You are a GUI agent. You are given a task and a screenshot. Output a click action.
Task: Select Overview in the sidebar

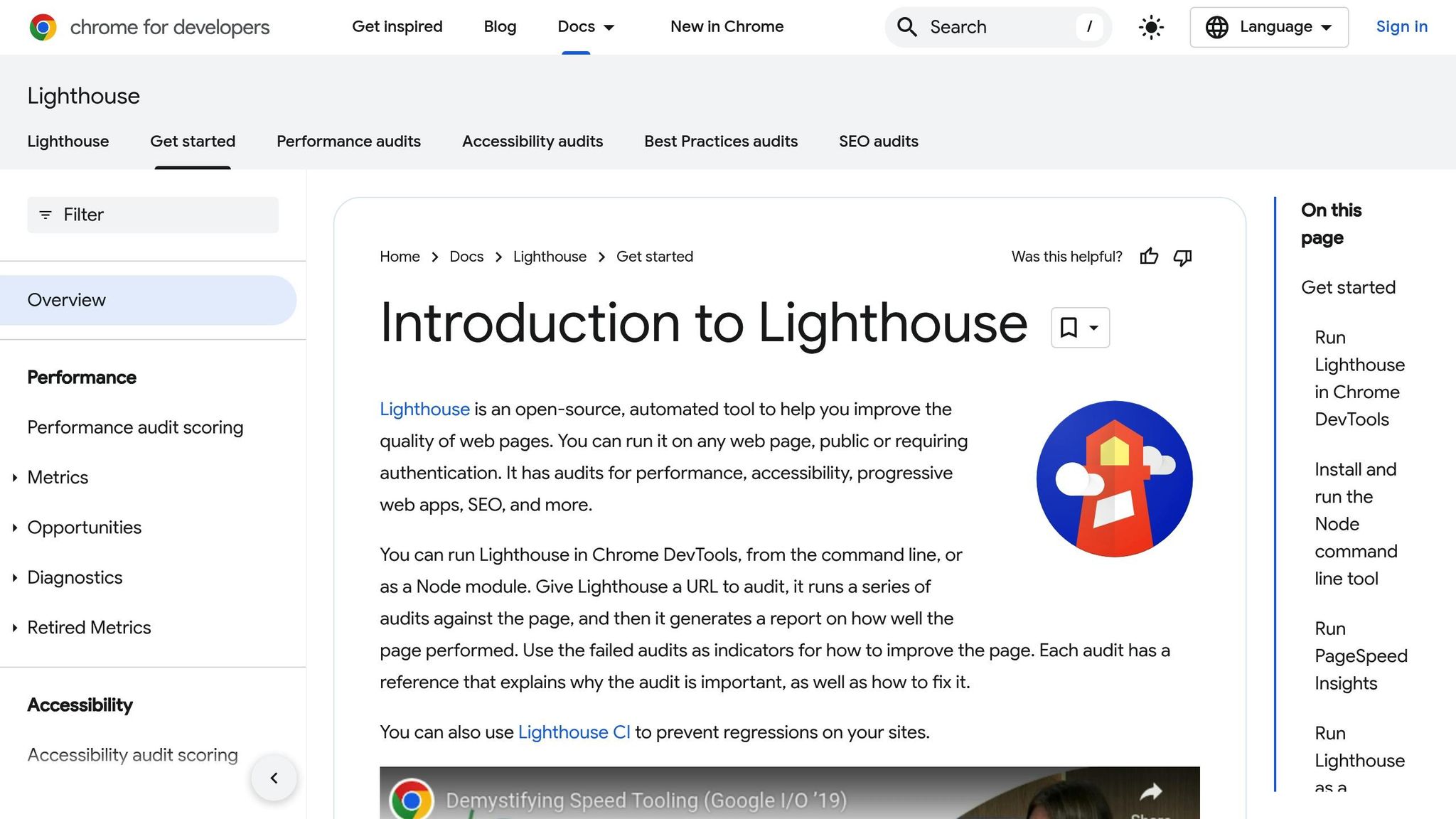(x=148, y=300)
